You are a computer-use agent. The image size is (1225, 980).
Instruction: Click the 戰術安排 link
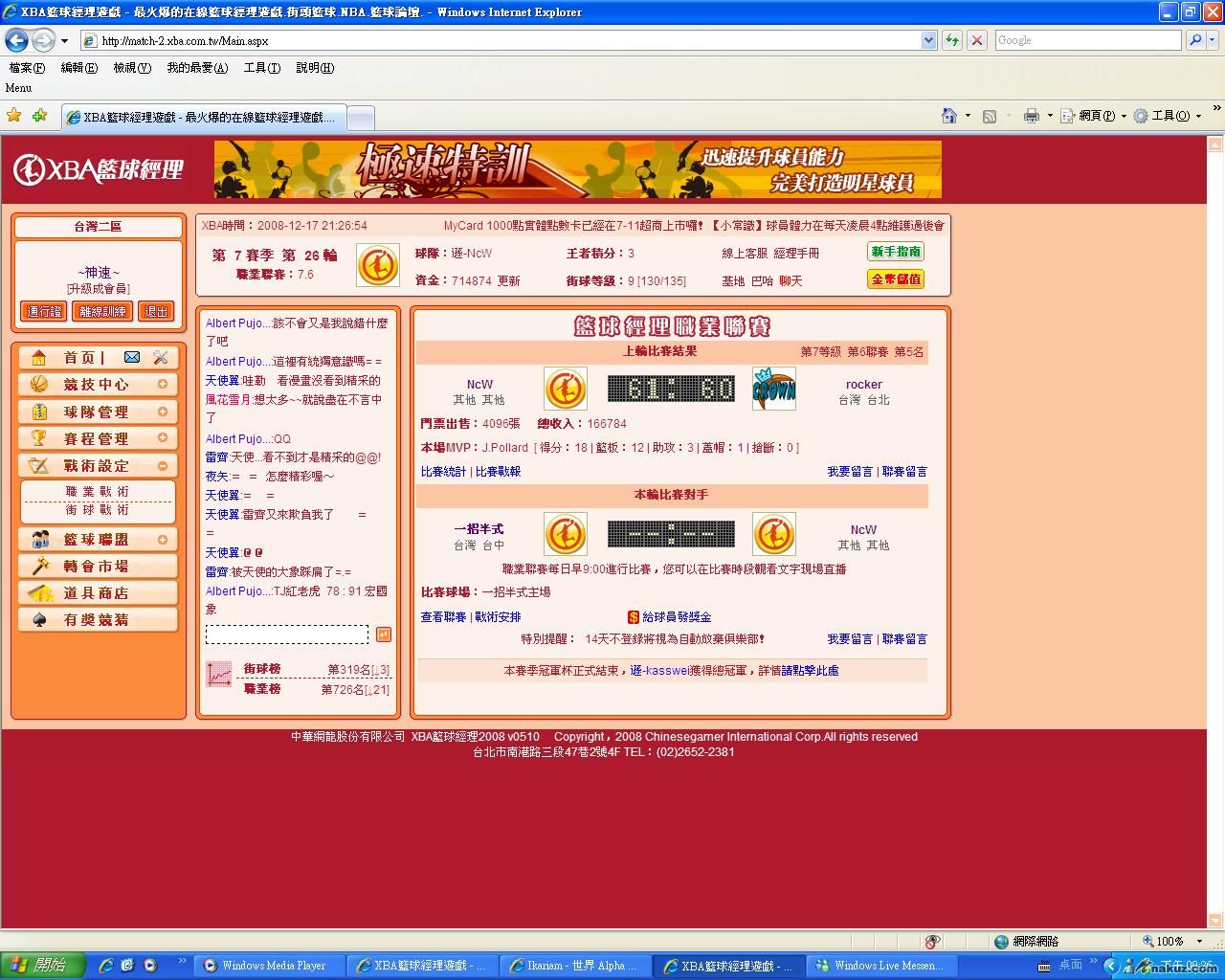click(498, 617)
